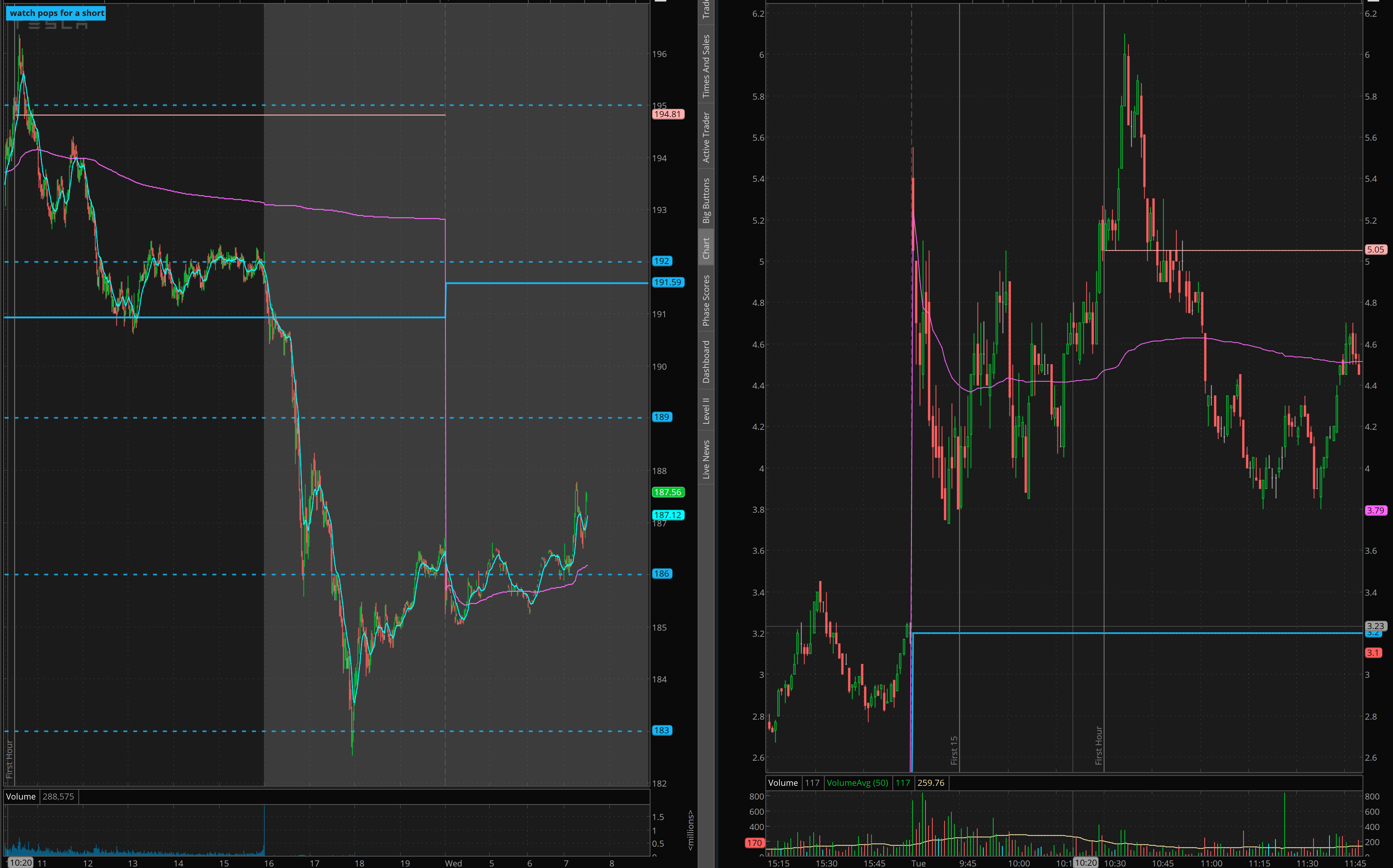
Task: Select the 194.81 pink price bubble
Action: [668, 114]
